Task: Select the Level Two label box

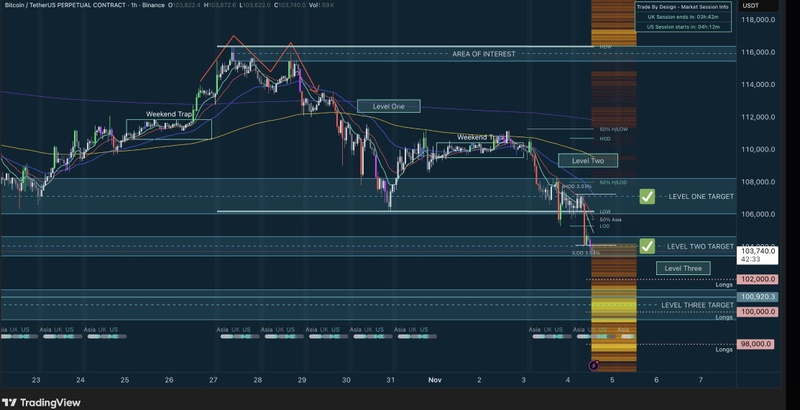Action: tap(588, 161)
